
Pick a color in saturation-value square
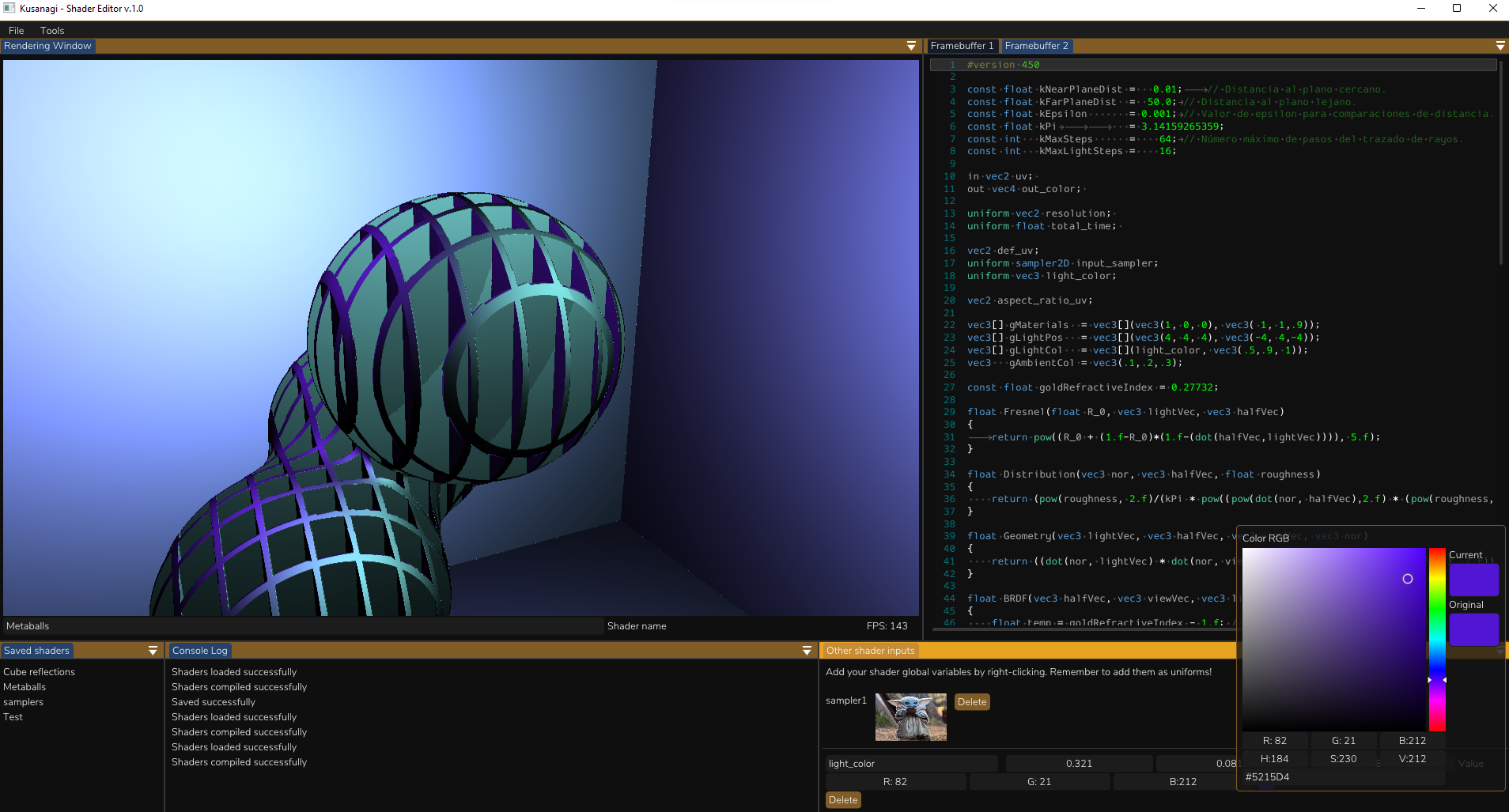(x=1334, y=640)
